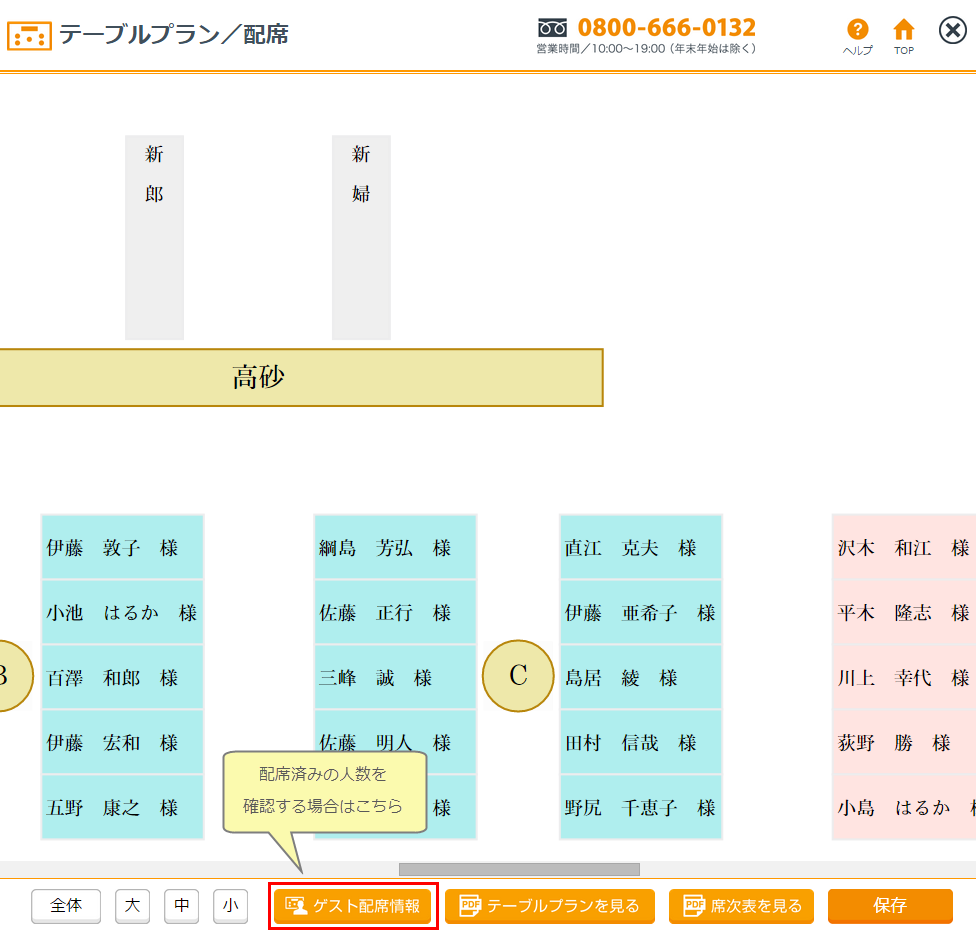
Task: Click the table plan logo icon
Action: [29, 36]
